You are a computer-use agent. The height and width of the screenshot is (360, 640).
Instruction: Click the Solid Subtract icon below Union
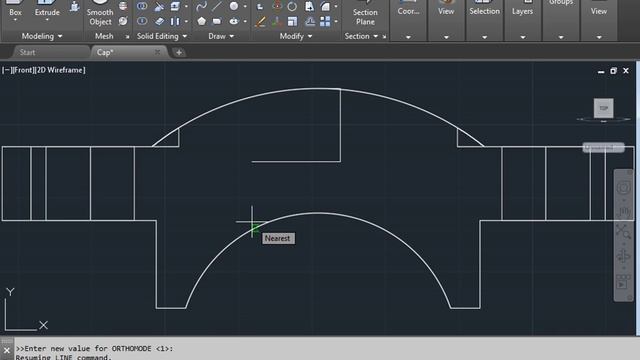(x=142, y=21)
